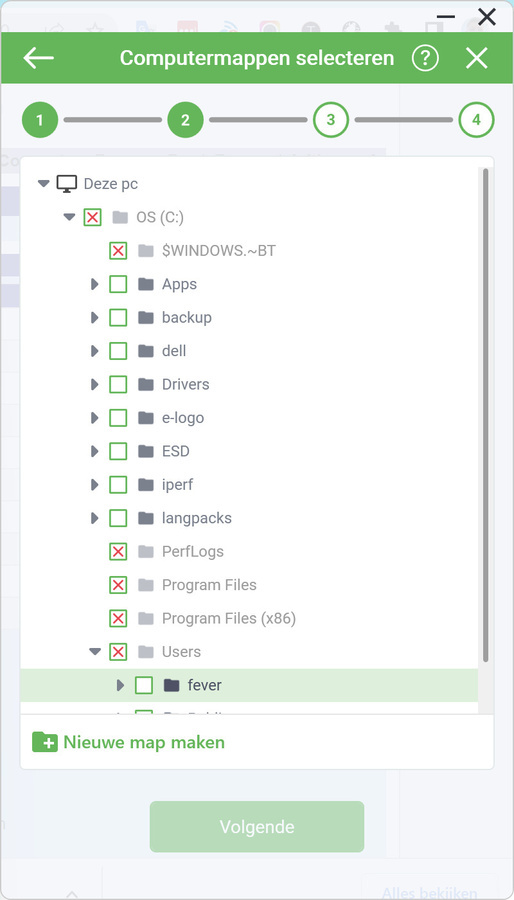Close the dialog with the white X icon
Viewport: 514px width, 900px height.
pyautogui.click(x=476, y=58)
